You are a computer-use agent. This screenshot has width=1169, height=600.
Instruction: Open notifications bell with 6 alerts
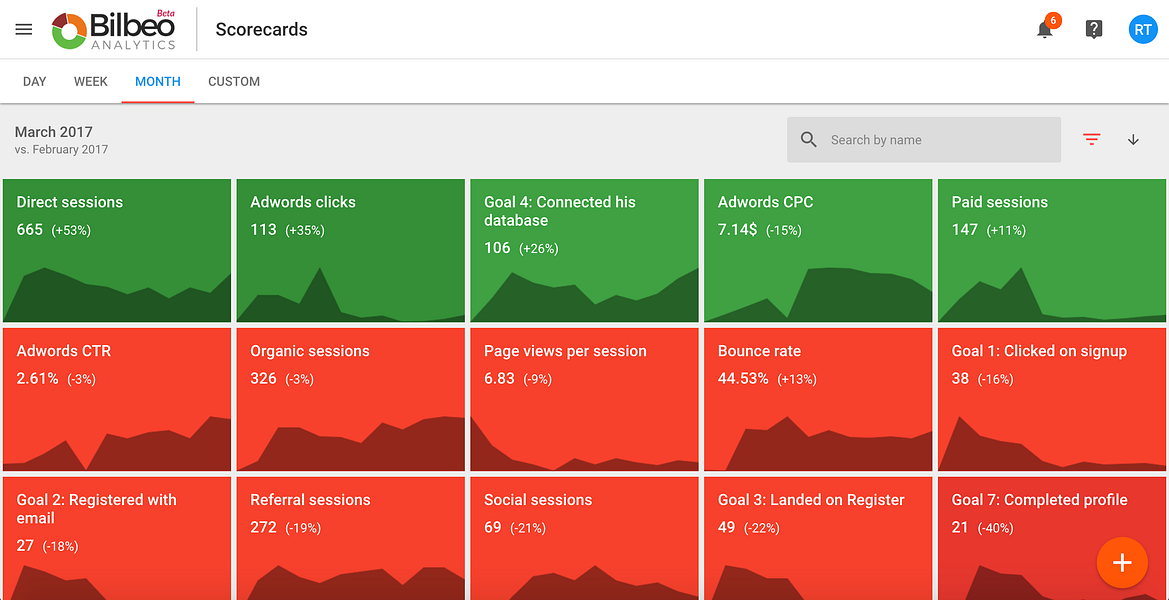click(x=1046, y=28)
